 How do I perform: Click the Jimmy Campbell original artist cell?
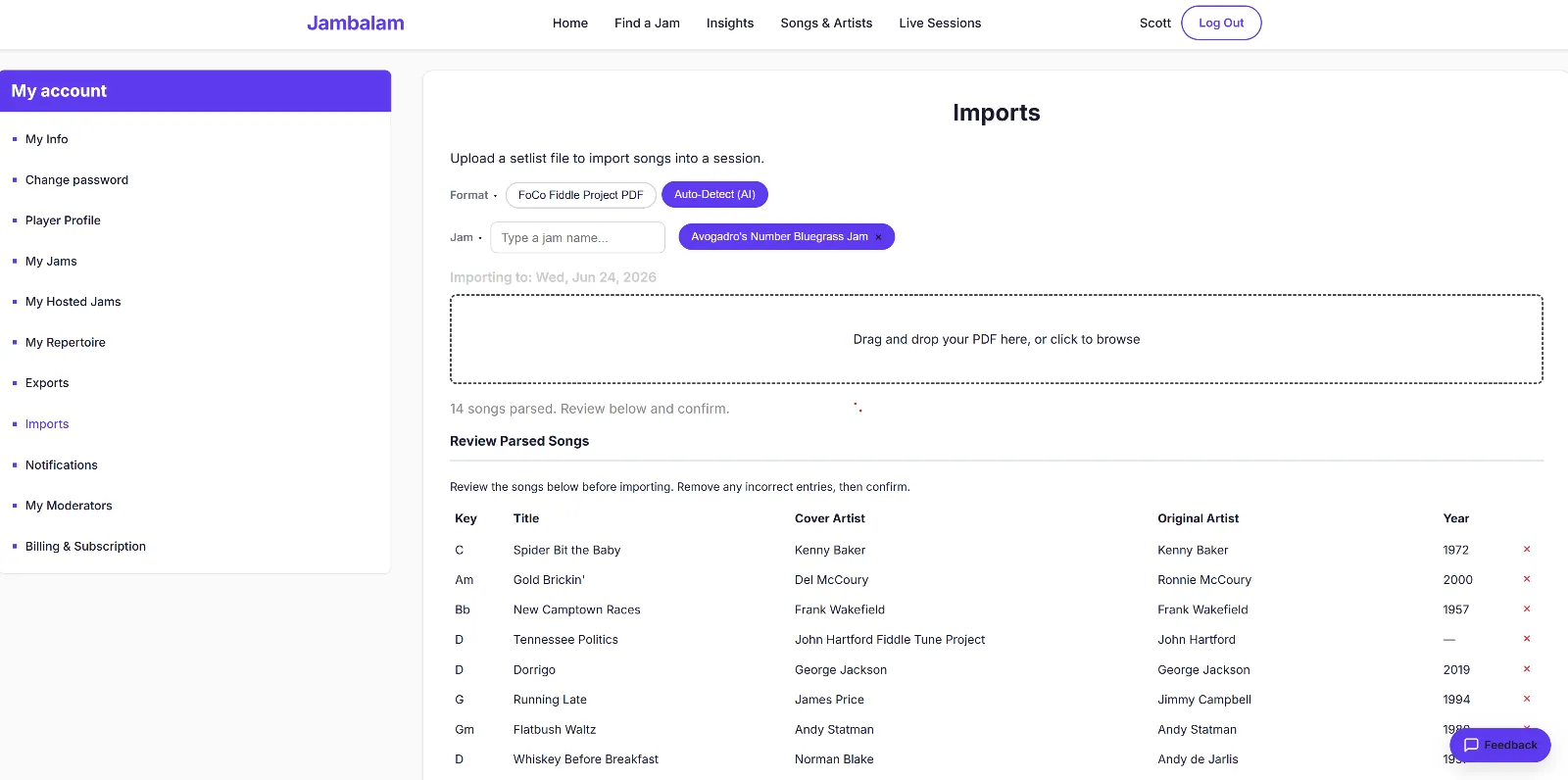click(x=1204, y=700)
